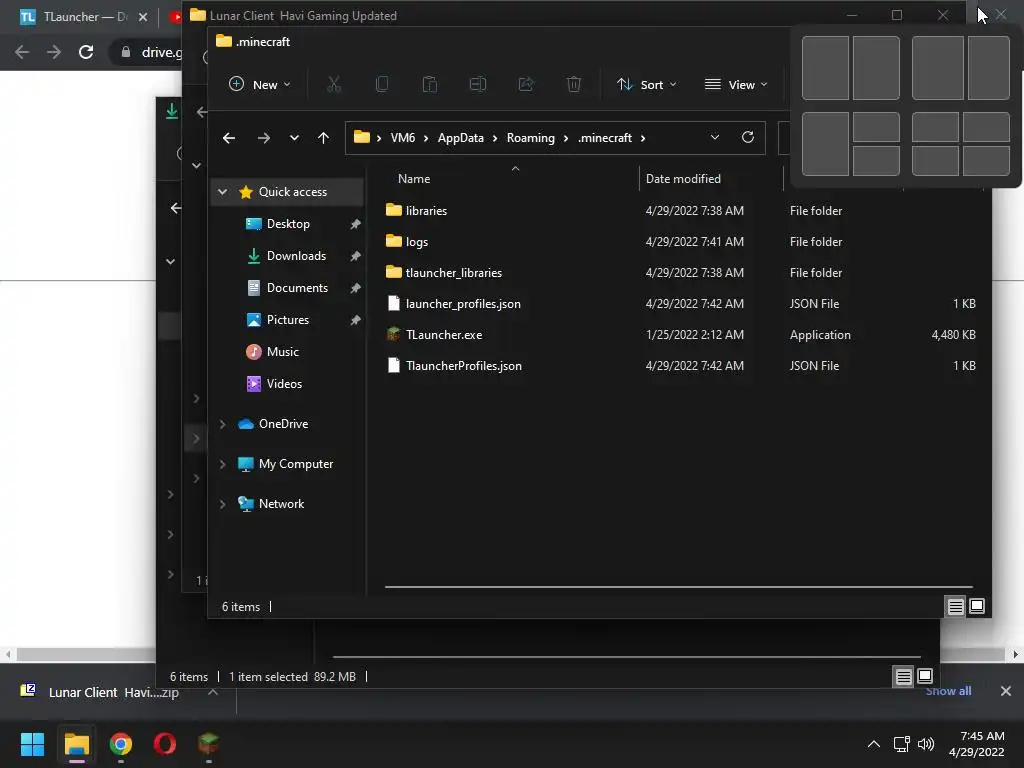Sort files by Name column header
Viewport: 1024px width, 768px height.
pyautogui.click(x=414, y=179)
